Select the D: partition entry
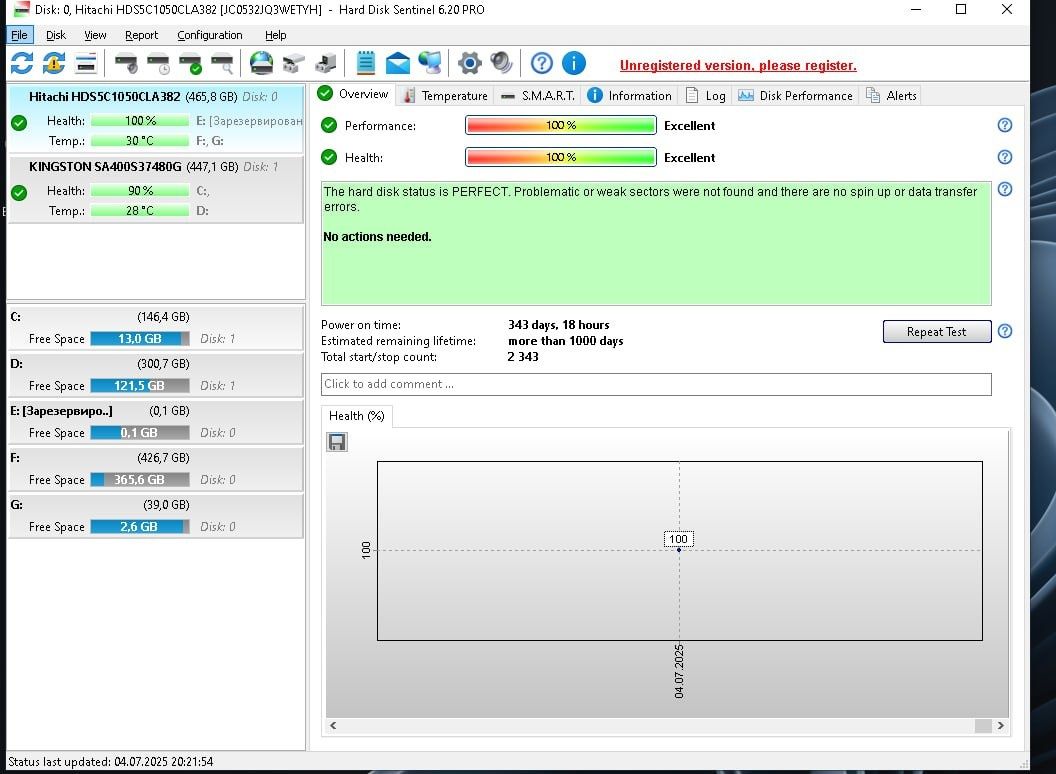The width and height of the screenshot is (1056, 774). [x=156, y=375]
